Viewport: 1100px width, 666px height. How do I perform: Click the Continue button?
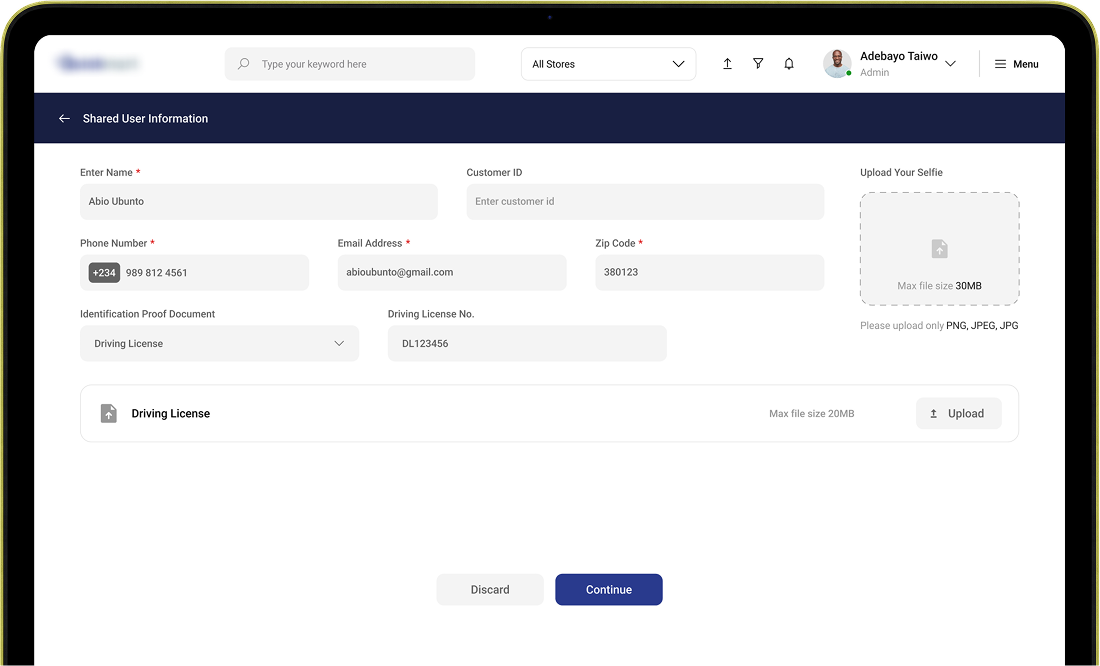(x=609, y=590)
